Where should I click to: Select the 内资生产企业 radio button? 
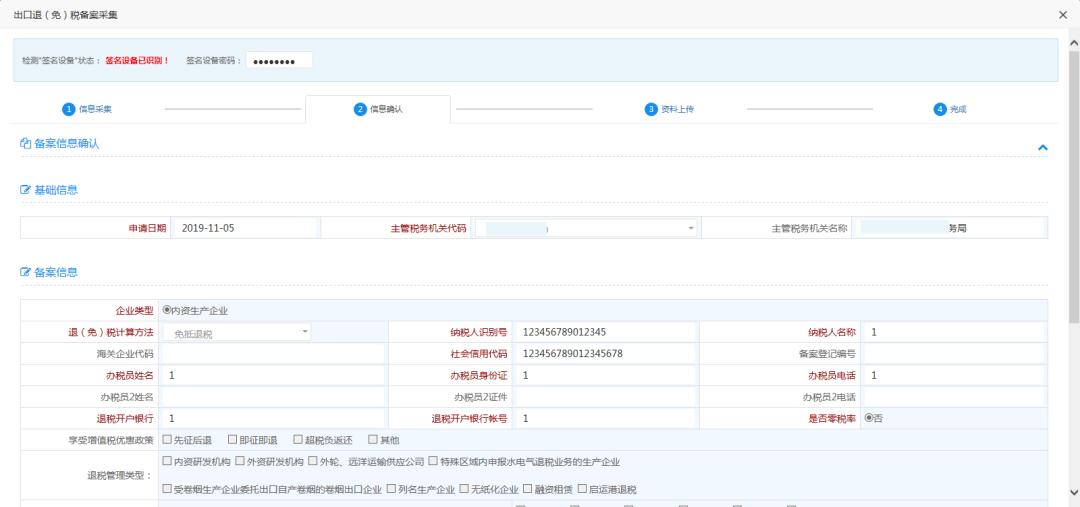pos(166,311)
